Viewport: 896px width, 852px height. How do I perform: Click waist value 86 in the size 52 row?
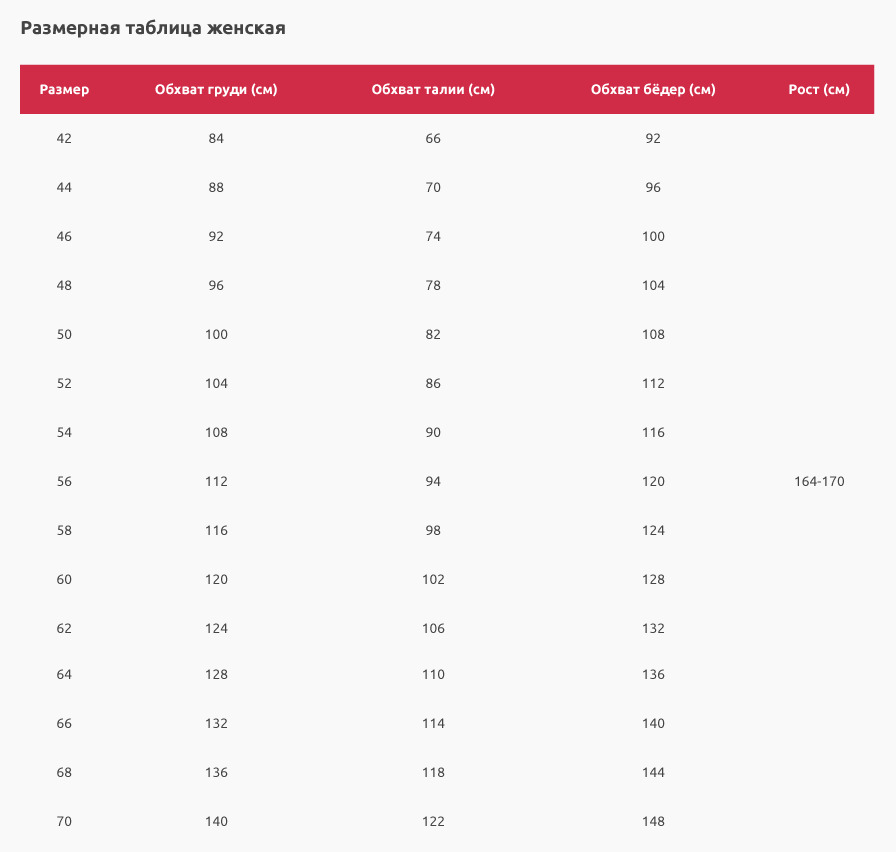pyautogui.click(x=433, y=384)
